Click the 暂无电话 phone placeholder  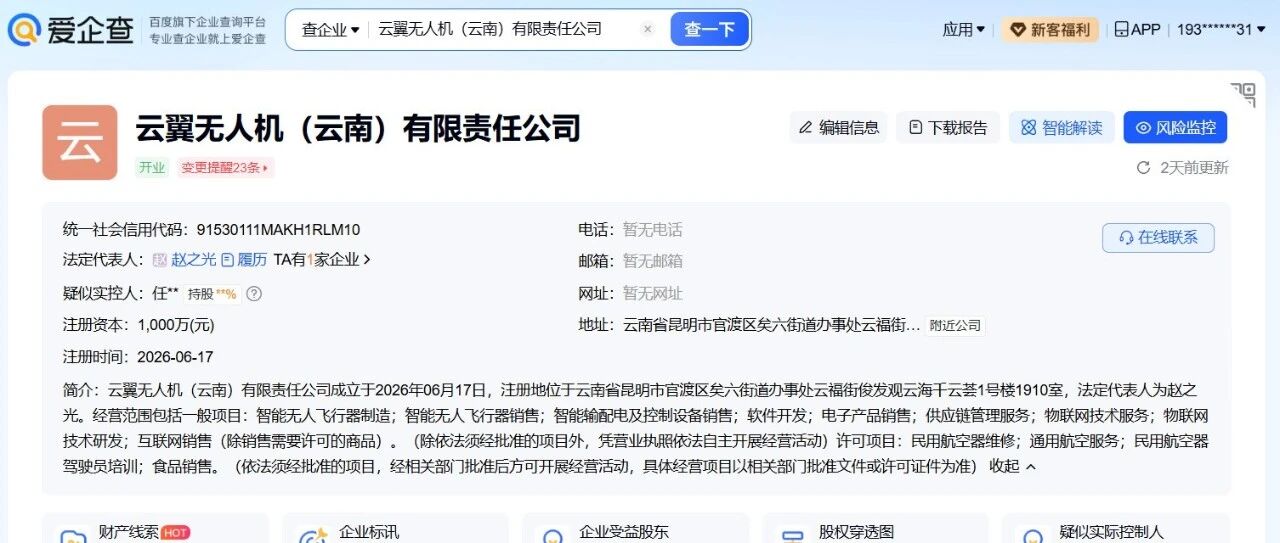coord(652,229)
